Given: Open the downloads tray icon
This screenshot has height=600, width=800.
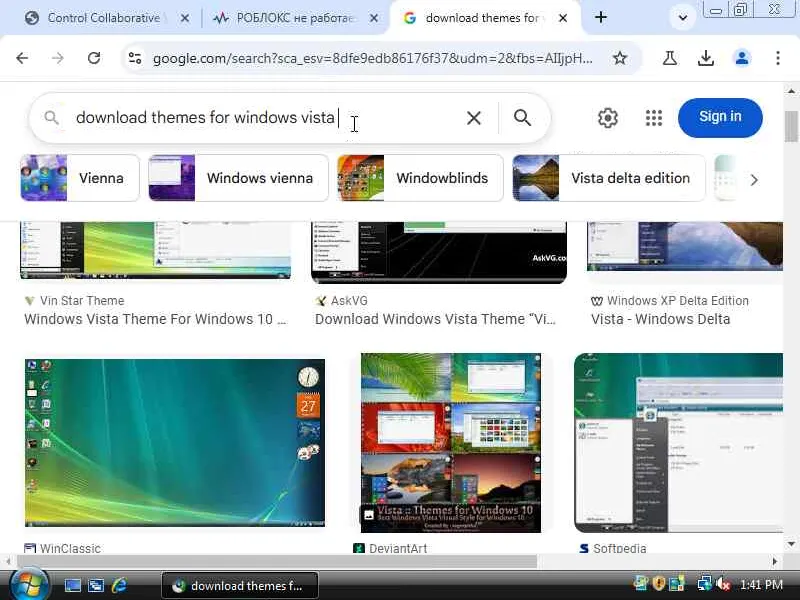Looking at the screenshot, I should tap(706, 58).
